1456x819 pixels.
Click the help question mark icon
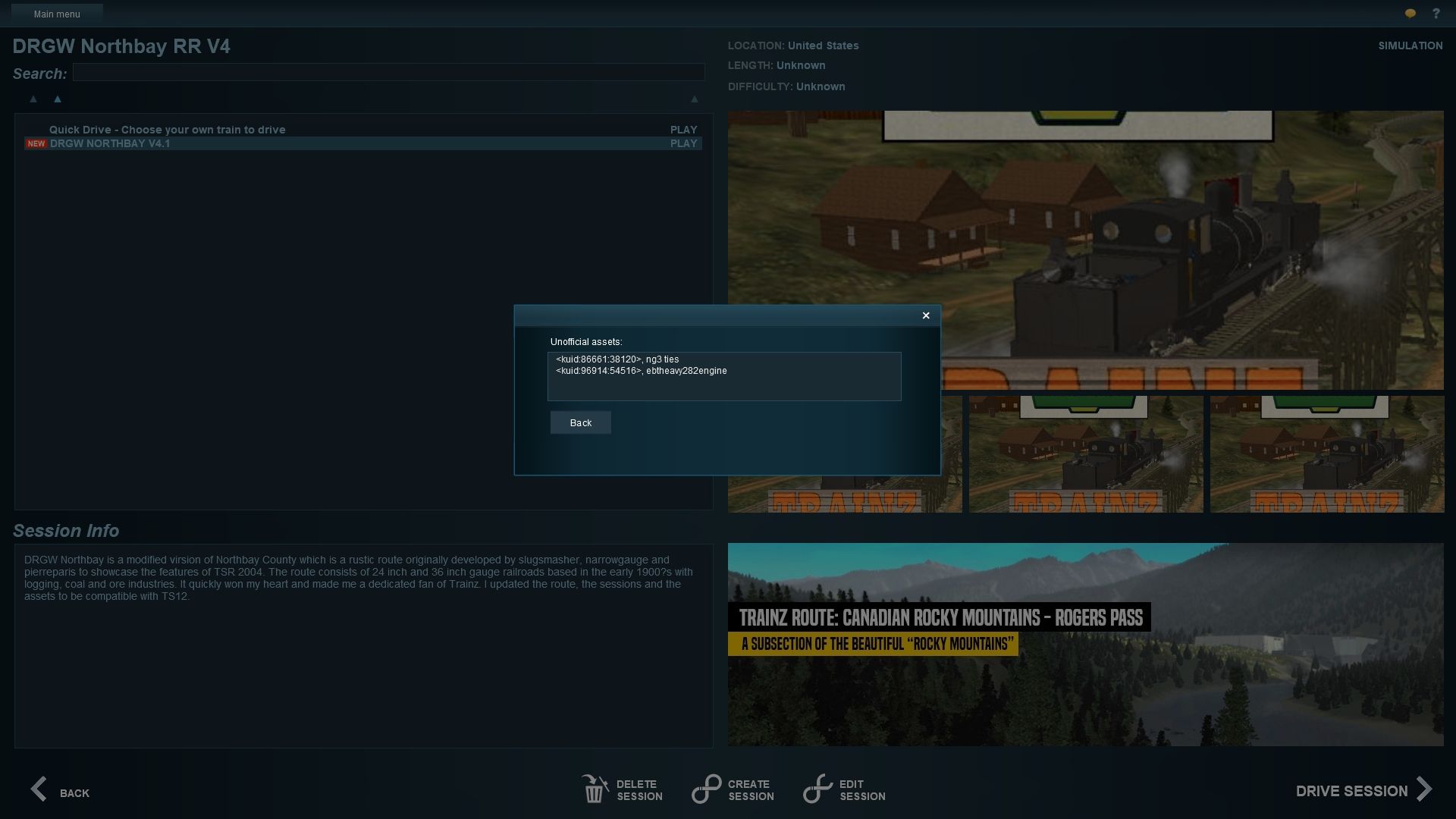pos(1436,14)
